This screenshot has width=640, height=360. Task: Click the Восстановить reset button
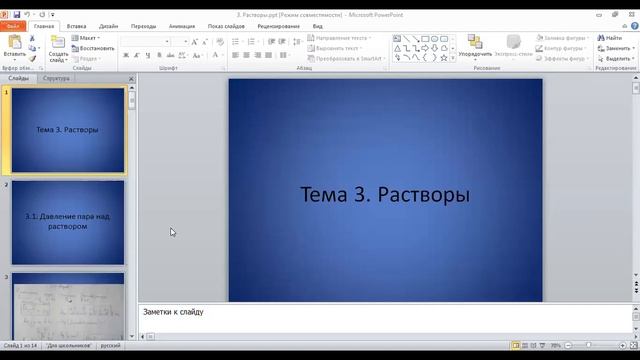[93, 48]
